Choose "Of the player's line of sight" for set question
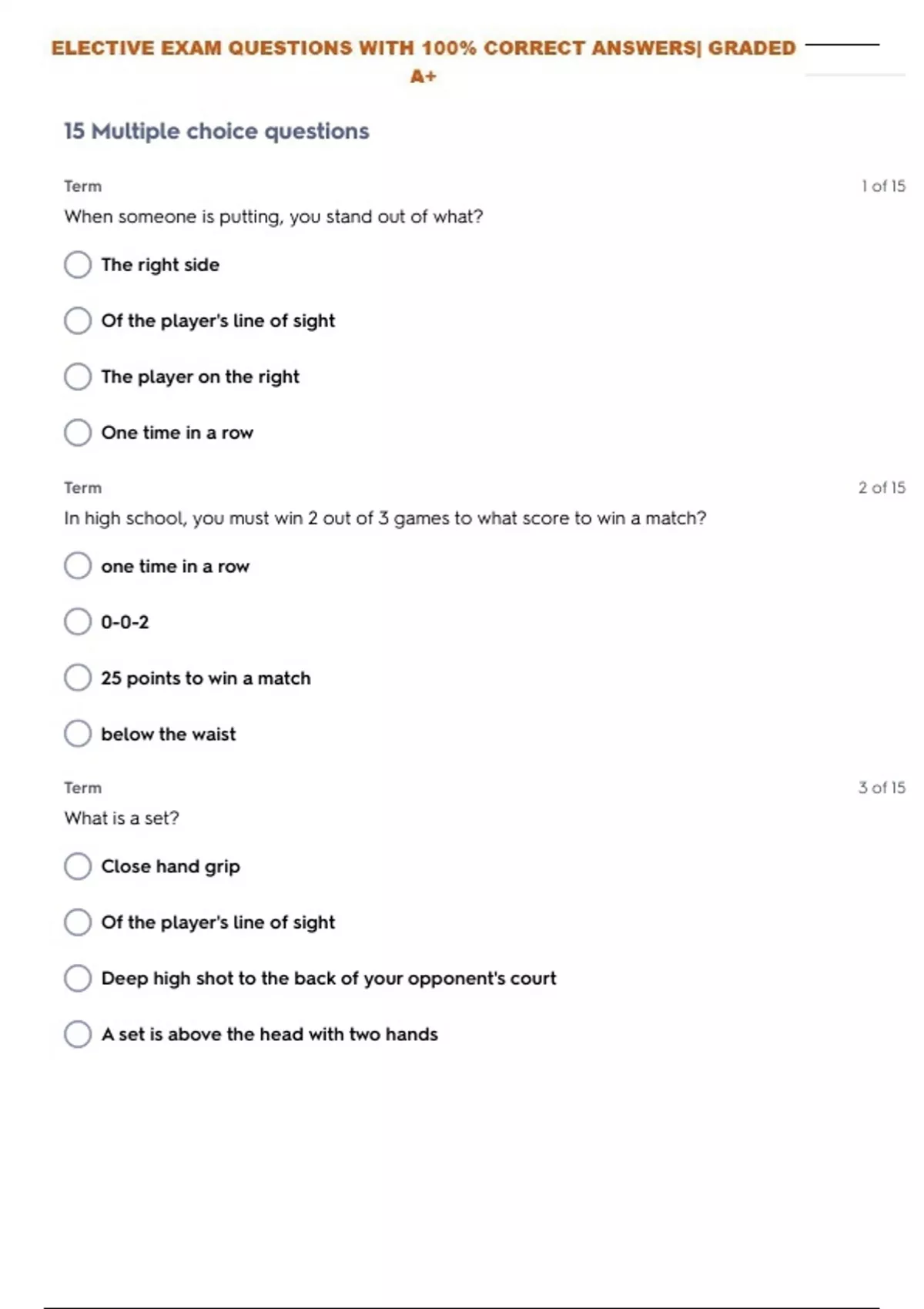The image size is (924, 1309). tap(78, 922)
